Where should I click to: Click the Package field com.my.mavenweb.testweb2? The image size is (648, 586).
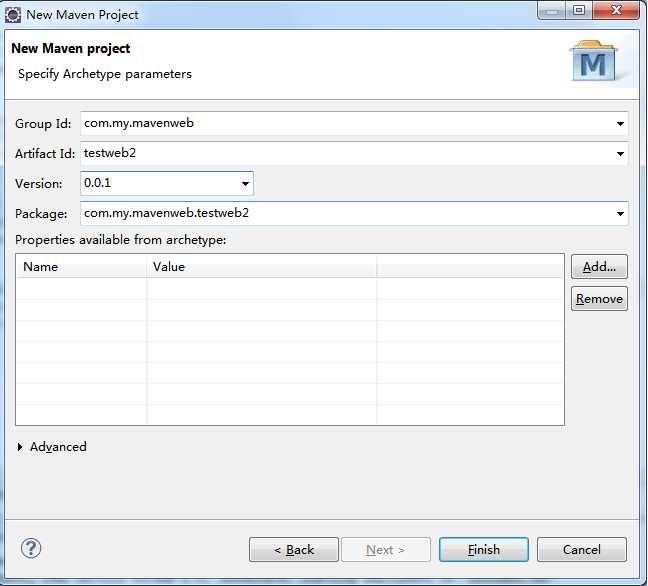(x=354, y=213)
